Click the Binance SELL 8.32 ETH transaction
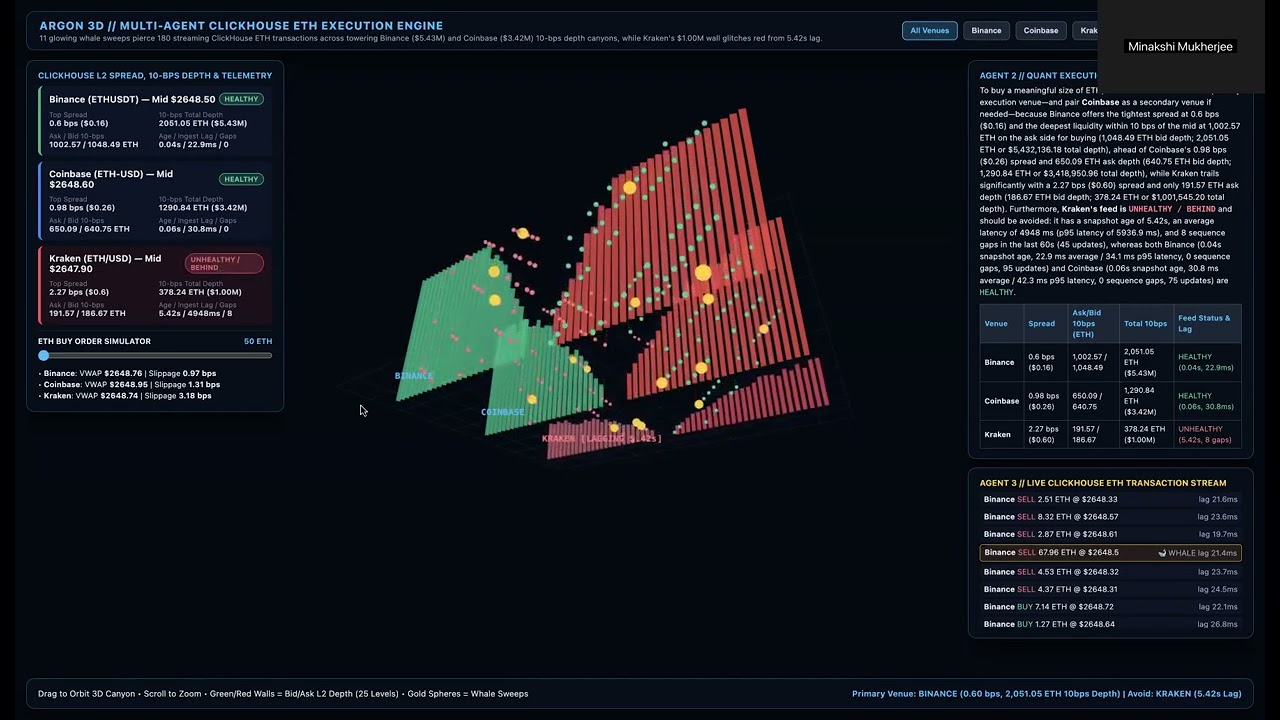The image size is (1280, 720). coord(1110,517)
